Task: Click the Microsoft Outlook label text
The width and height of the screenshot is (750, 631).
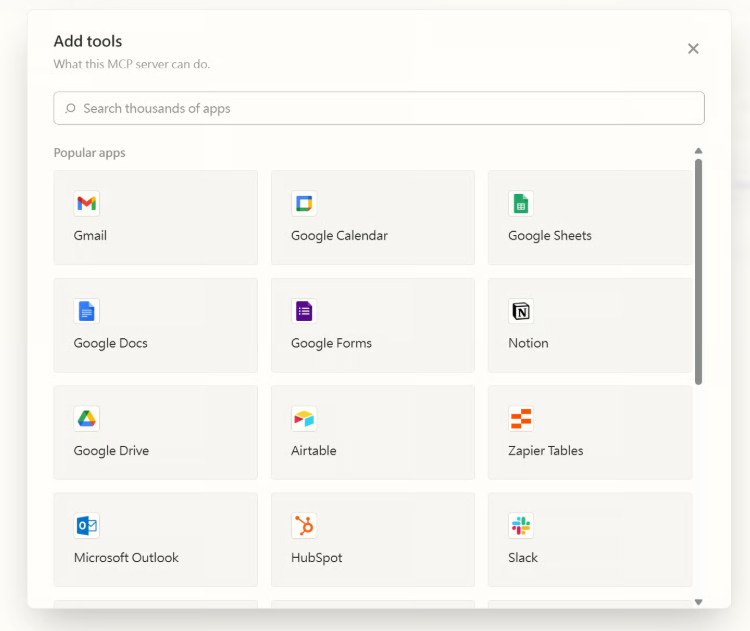Action: [126, 558]
